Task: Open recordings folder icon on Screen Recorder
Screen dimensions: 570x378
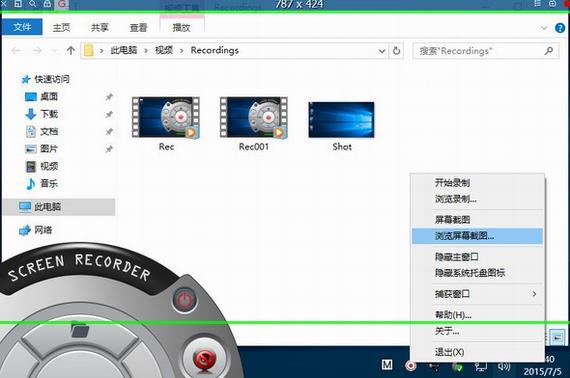Action: [x=80, y=330]
